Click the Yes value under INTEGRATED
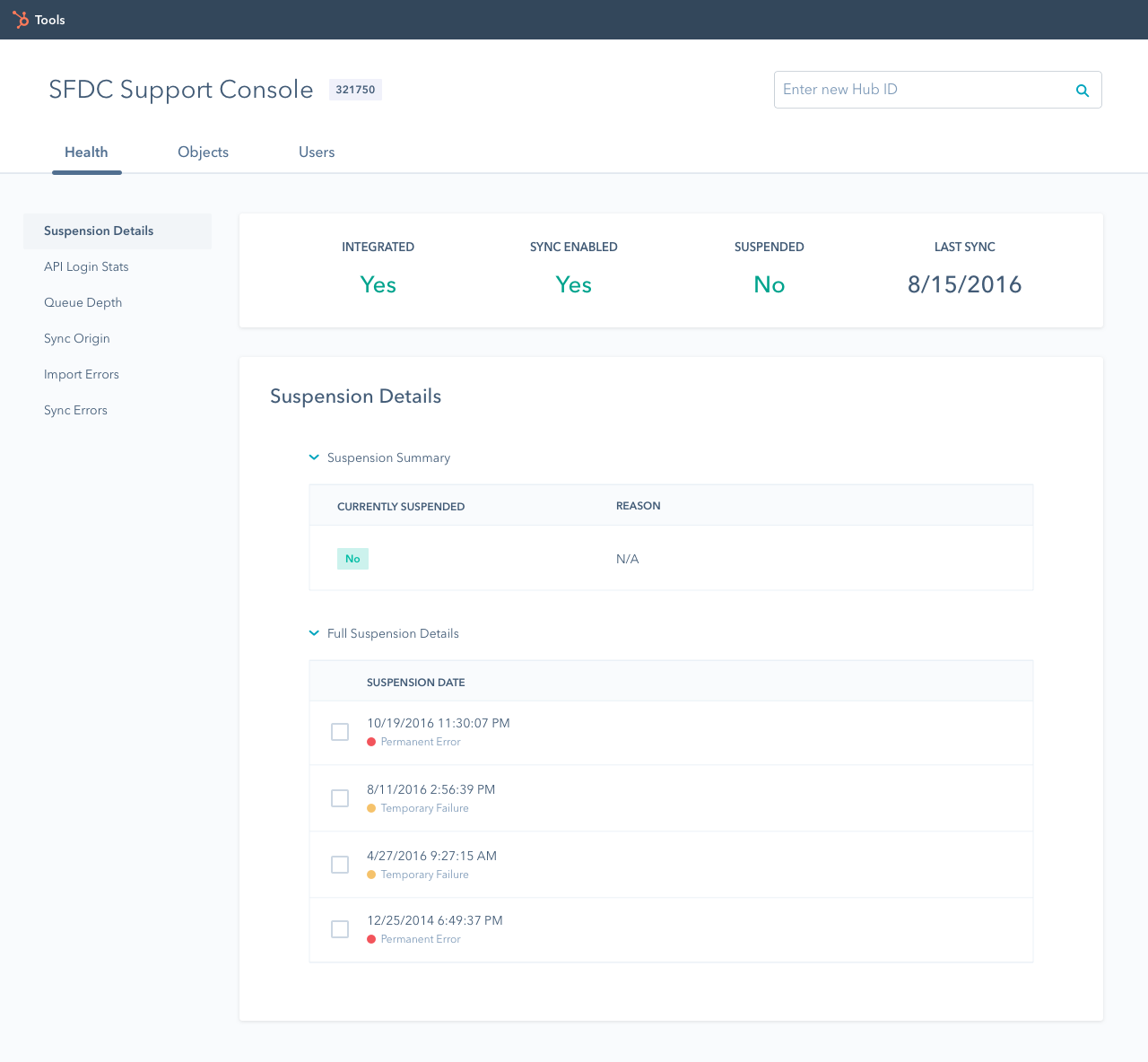The width and height of the screenshot is (1148, 1062). pos(378,284)
